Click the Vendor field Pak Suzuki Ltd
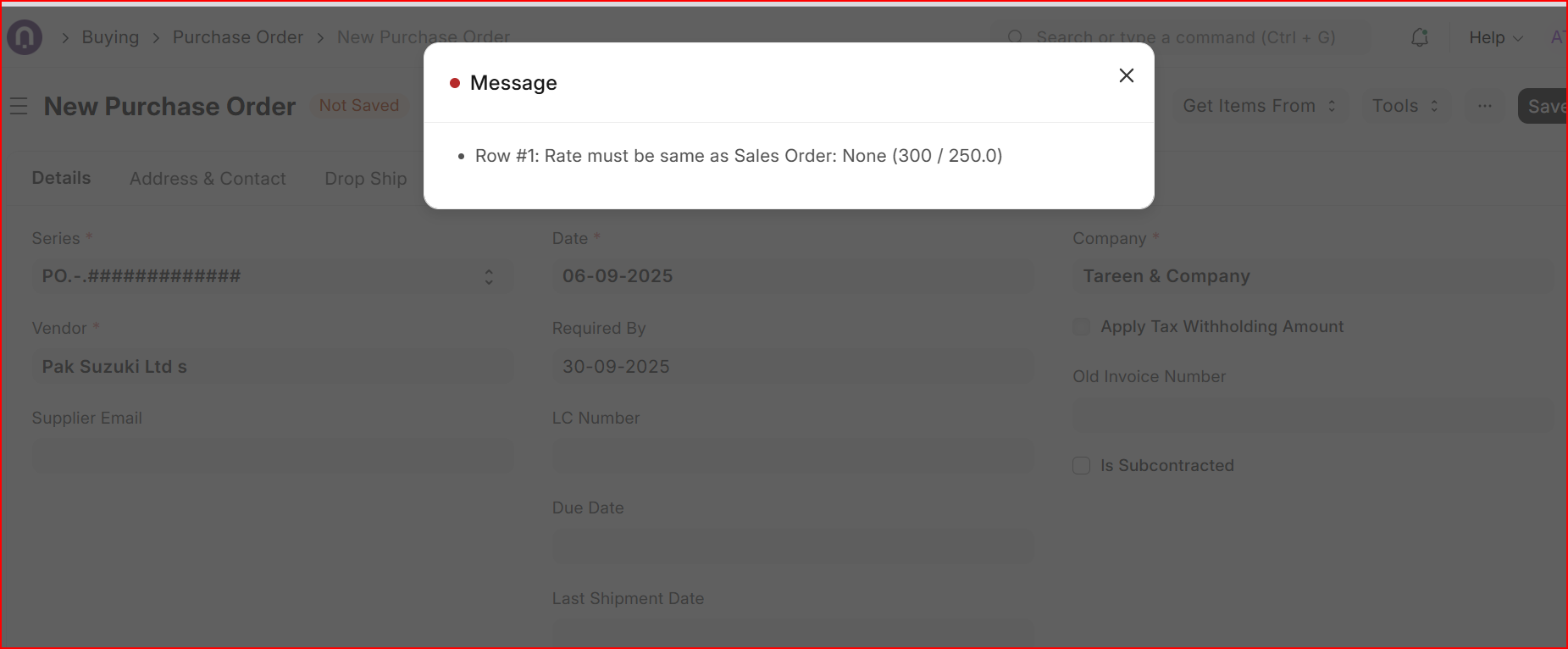The image size is (1568, 649). tap(271, 367)
